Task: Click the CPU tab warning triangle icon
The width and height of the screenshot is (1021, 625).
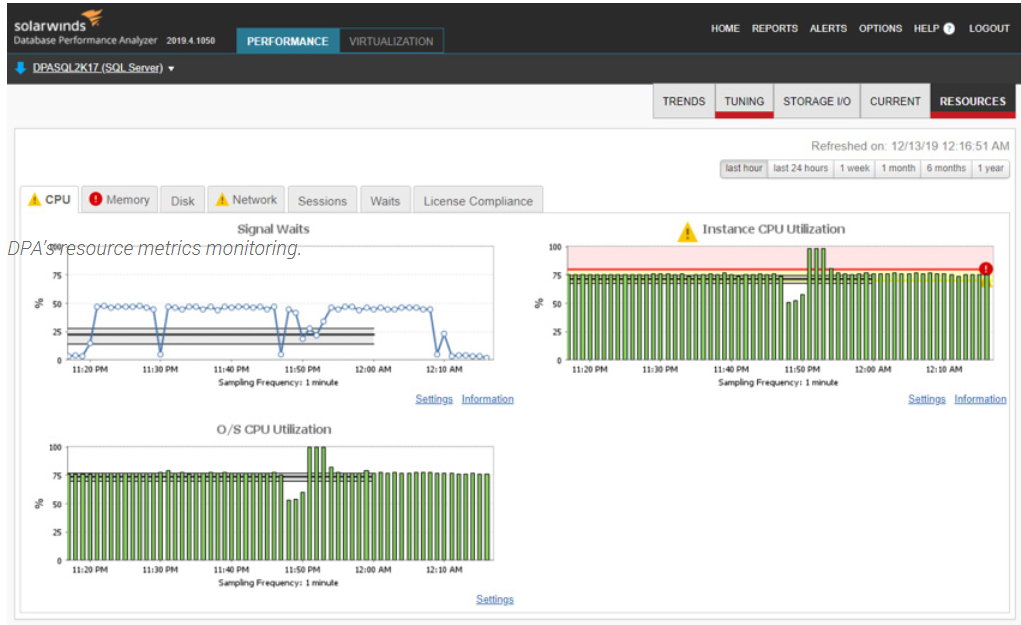Action: (x=35, y=199)
